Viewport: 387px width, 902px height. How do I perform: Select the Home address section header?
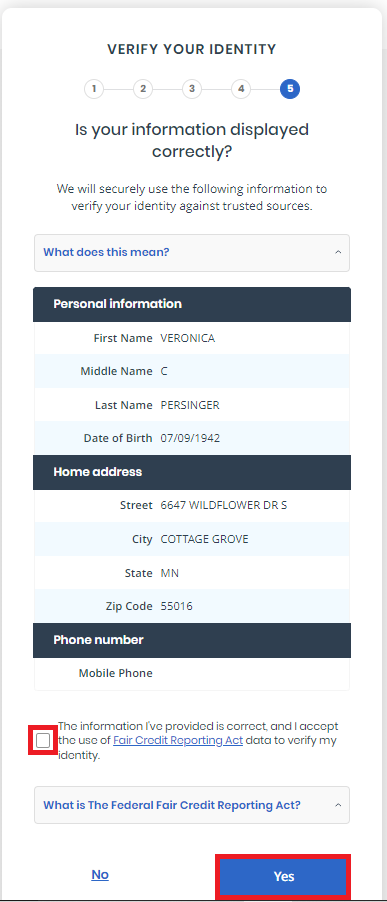click(x=192, y=472)
